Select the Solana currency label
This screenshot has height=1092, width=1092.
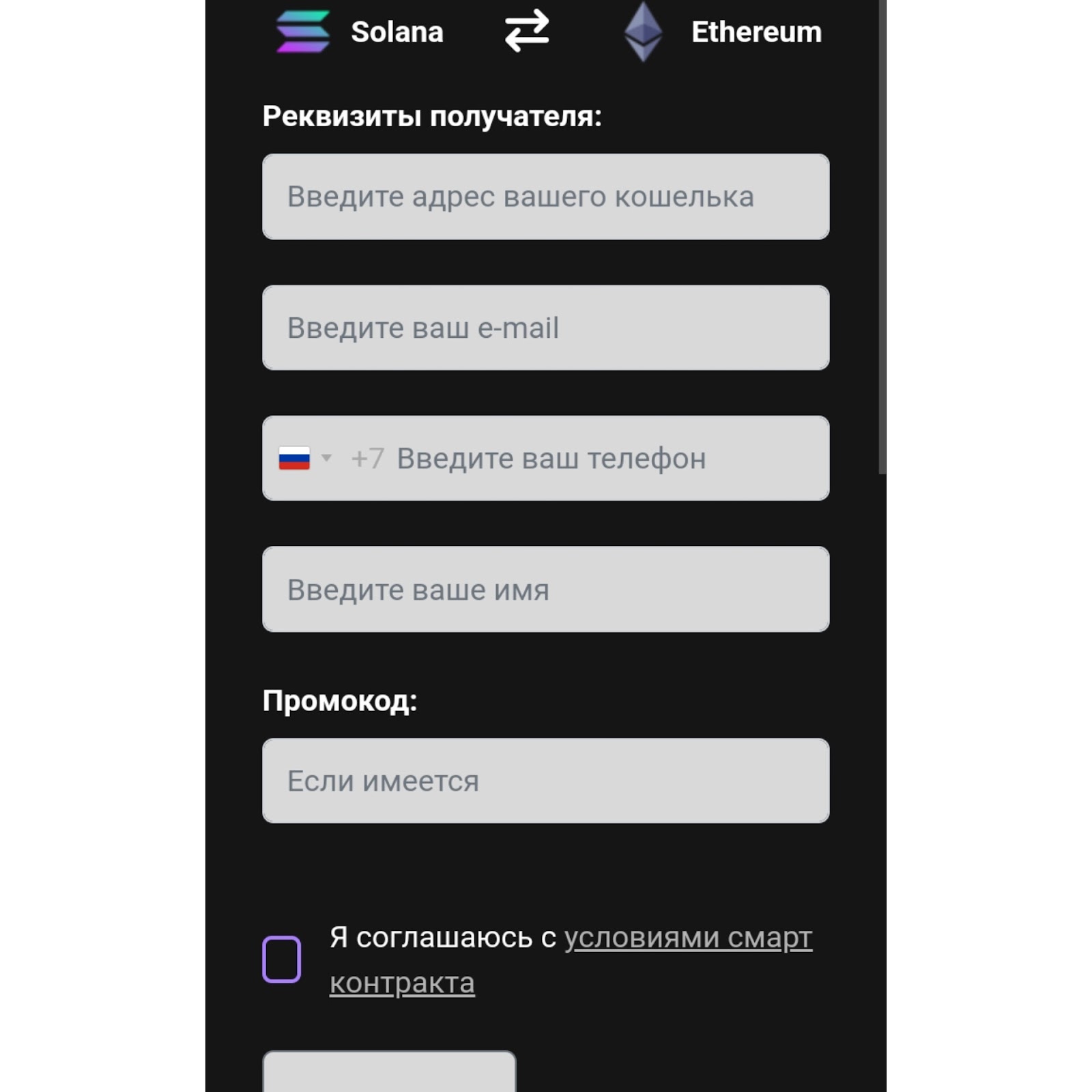pyautogui.click(x=397, y=32)
